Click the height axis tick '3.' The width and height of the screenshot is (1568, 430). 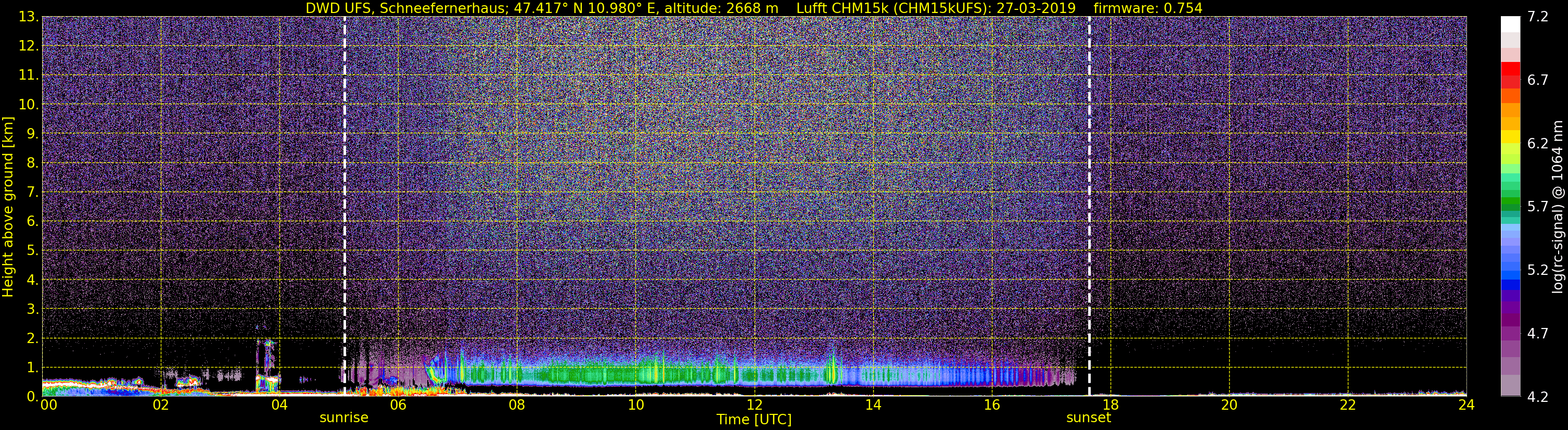click(x=32, y=309)
